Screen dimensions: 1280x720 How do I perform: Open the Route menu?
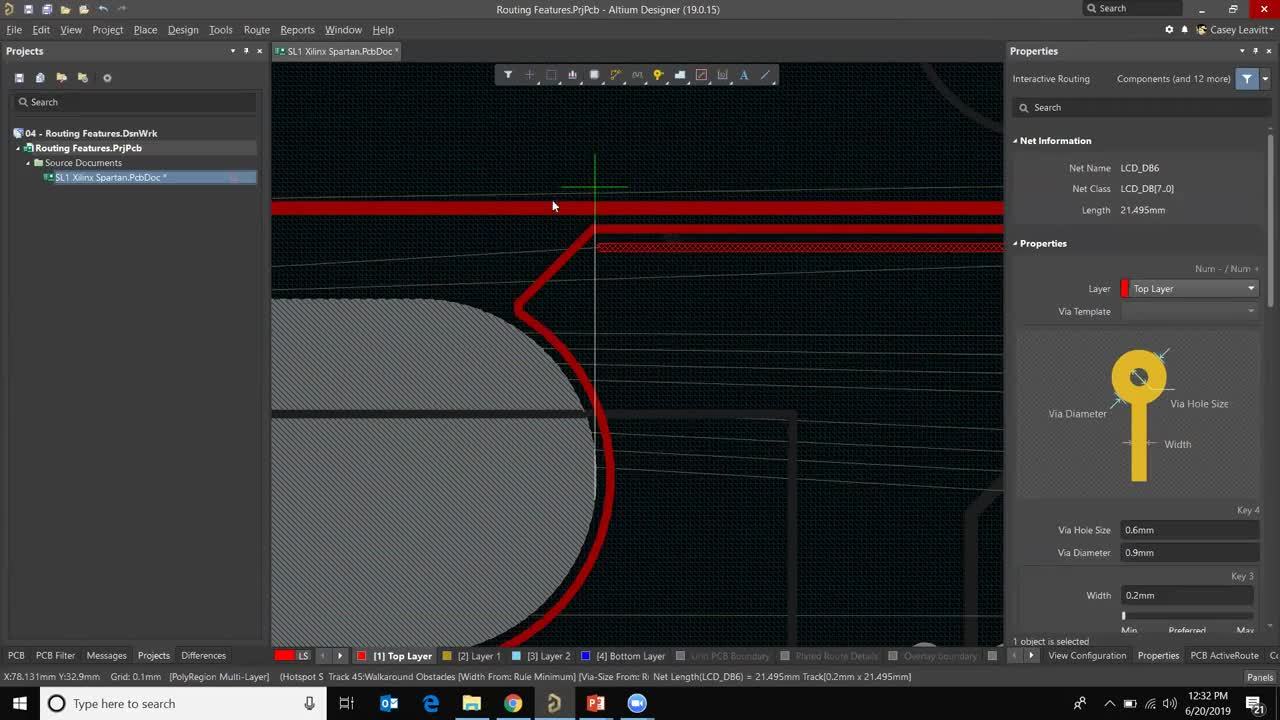pyautogui.click(x=256, y=29)
